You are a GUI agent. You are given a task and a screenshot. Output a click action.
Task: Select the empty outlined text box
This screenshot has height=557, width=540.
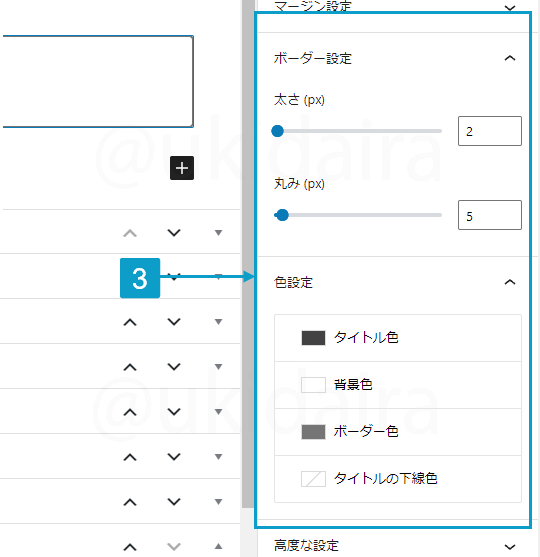[98, 81]
